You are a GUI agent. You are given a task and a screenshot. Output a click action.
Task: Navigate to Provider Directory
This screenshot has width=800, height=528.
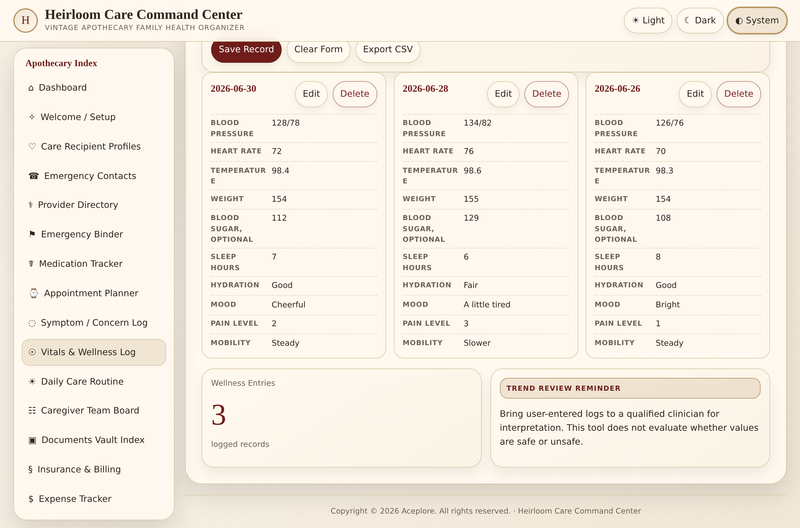coord(94,205)
